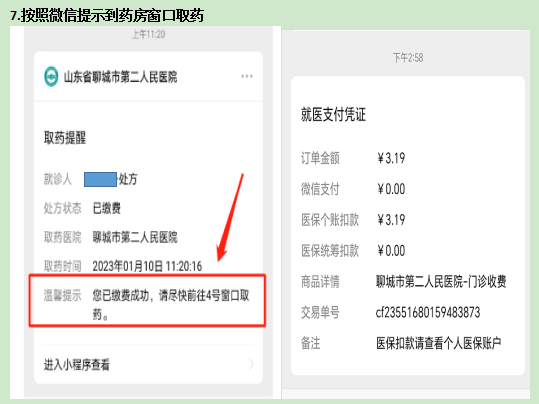Select the 备注 note about 个人医保账户
The width and height of the screenshot is (539, 404).
(439, 343)
